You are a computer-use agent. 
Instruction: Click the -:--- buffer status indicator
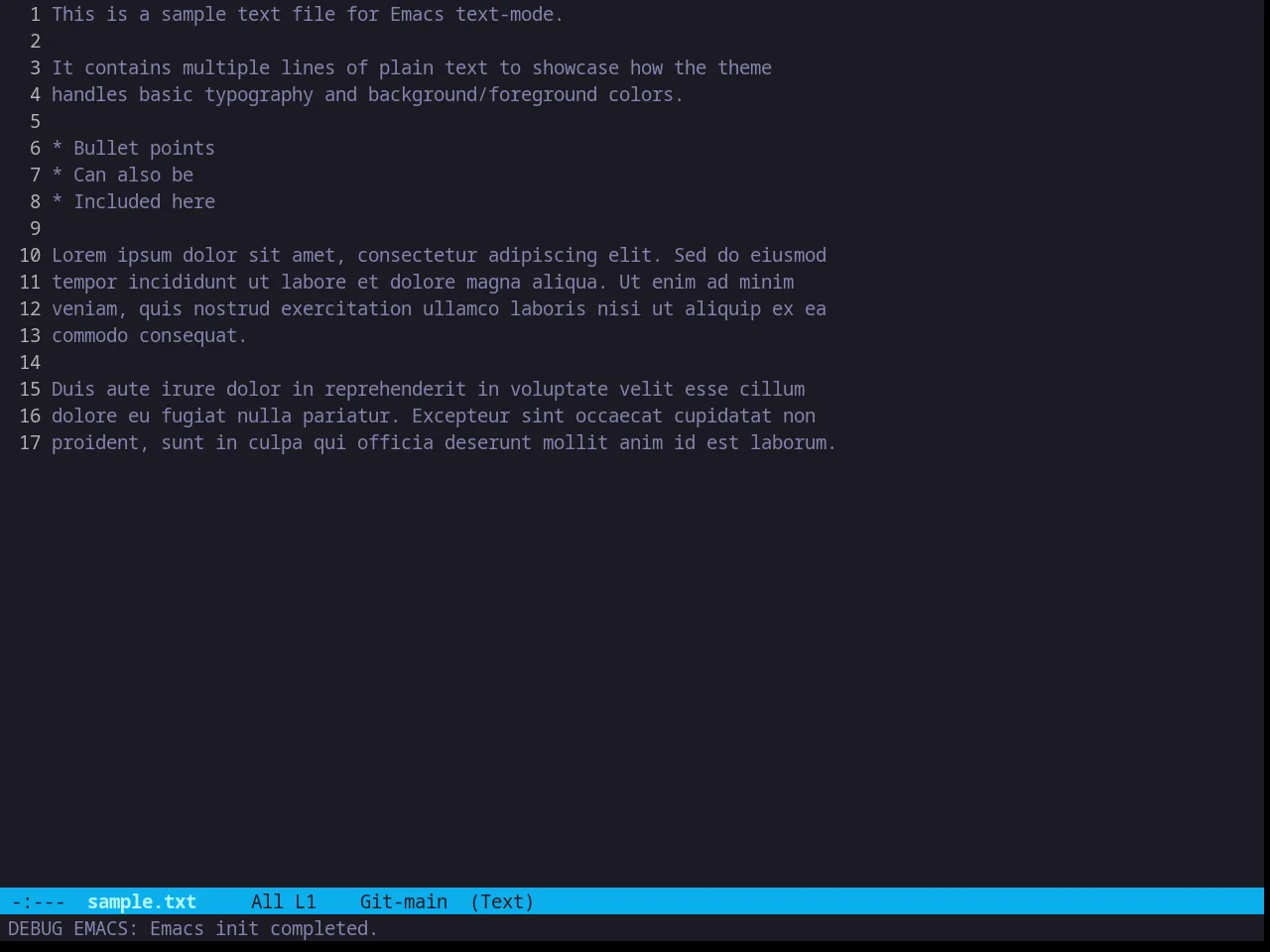coord(38,901)
